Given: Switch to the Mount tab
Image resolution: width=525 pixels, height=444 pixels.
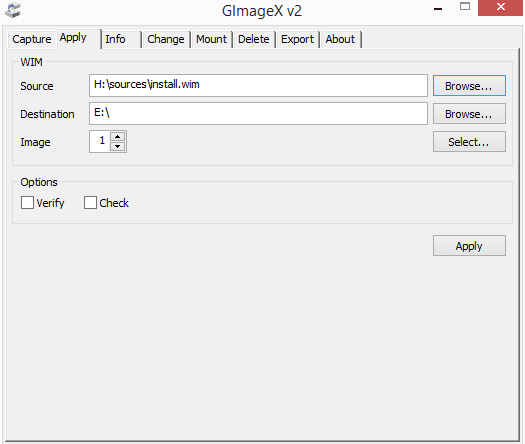Looking at the screenshot, I should pyautogui.click(x=212, y=39).
